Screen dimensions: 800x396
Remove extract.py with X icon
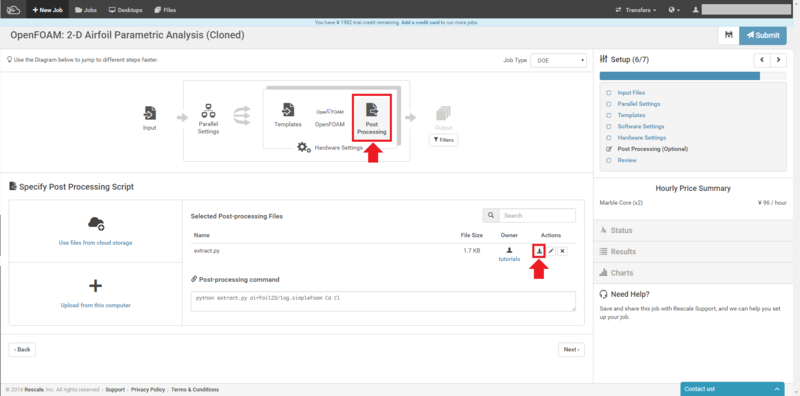tap(562, 251)
